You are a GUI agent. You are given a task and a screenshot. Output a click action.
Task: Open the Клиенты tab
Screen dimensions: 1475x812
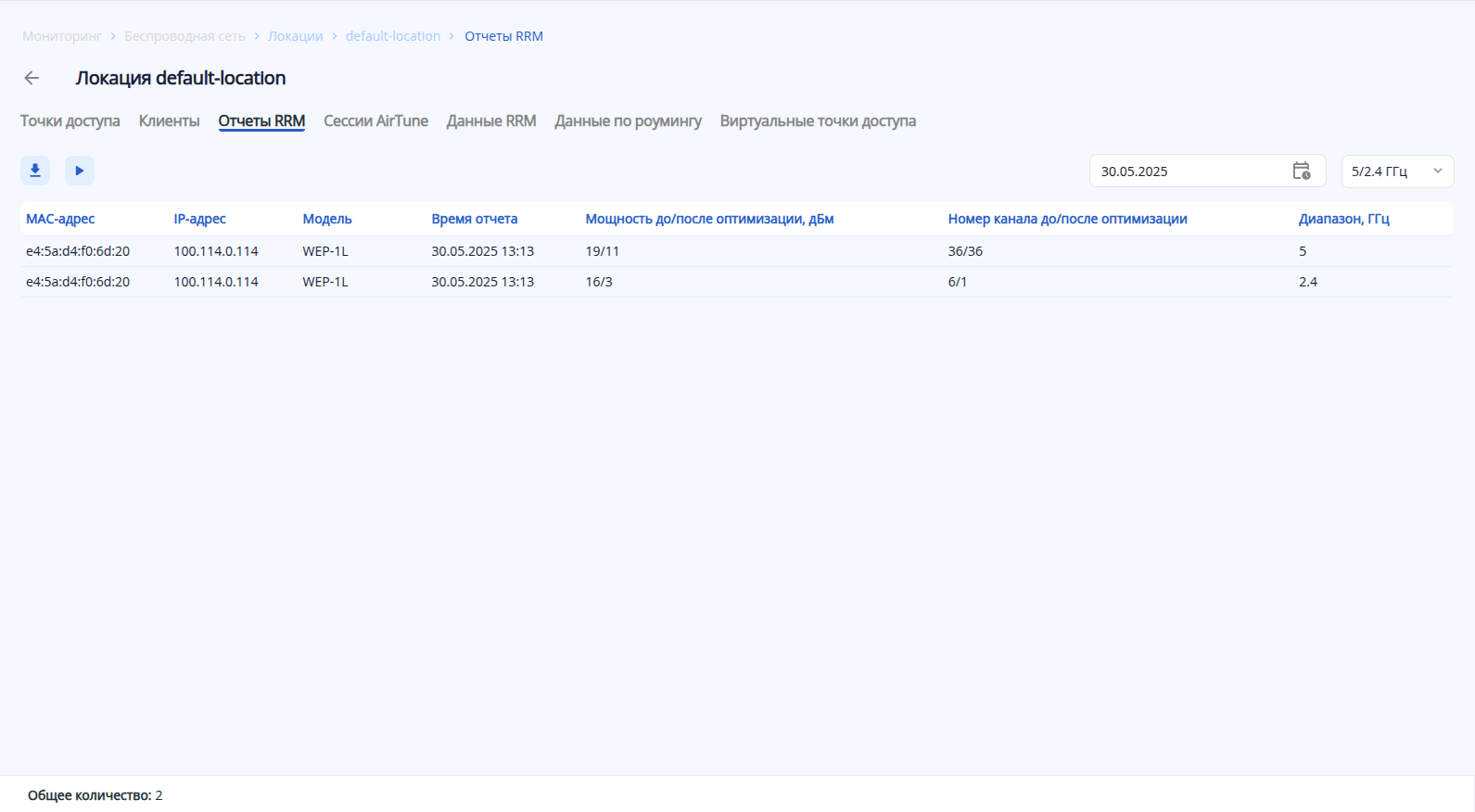[169, 121]
